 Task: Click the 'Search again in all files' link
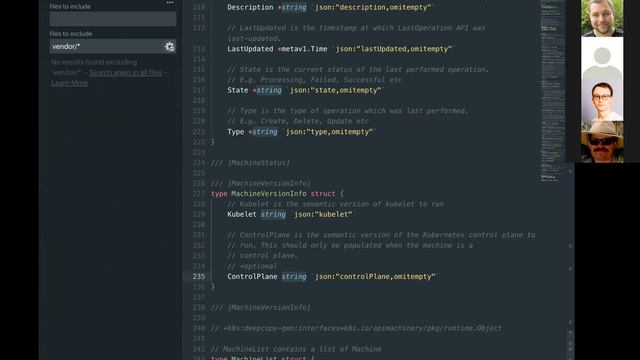(x=125, y=73)
